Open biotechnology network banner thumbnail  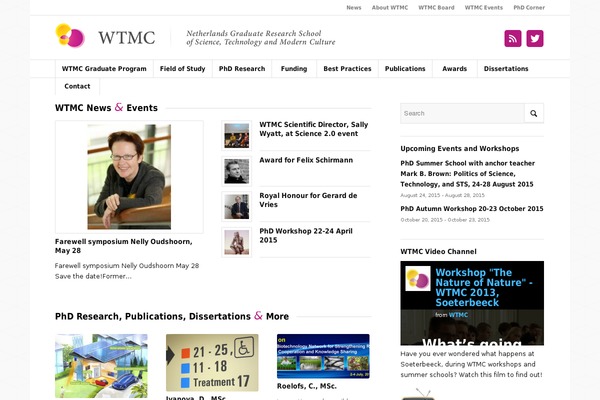click(x=323, y=356)
